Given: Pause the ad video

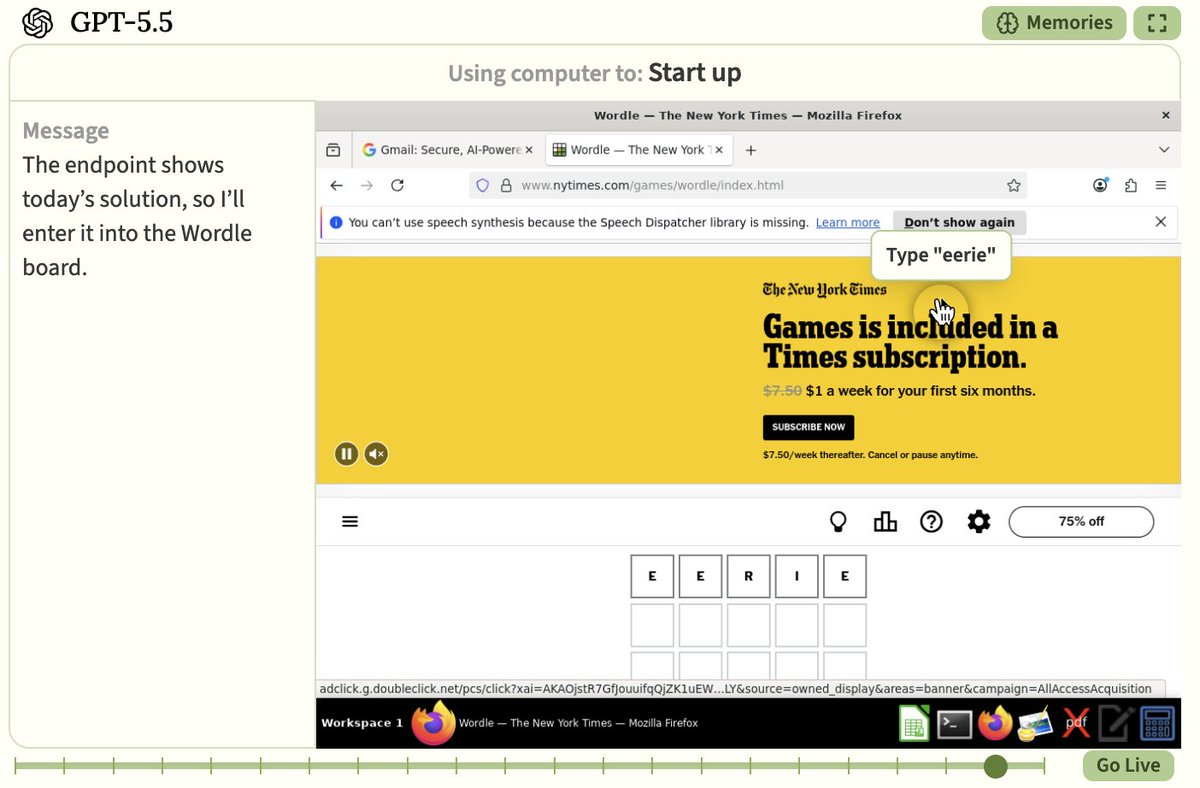Looking at the screenshot, I should pos(346,454).
